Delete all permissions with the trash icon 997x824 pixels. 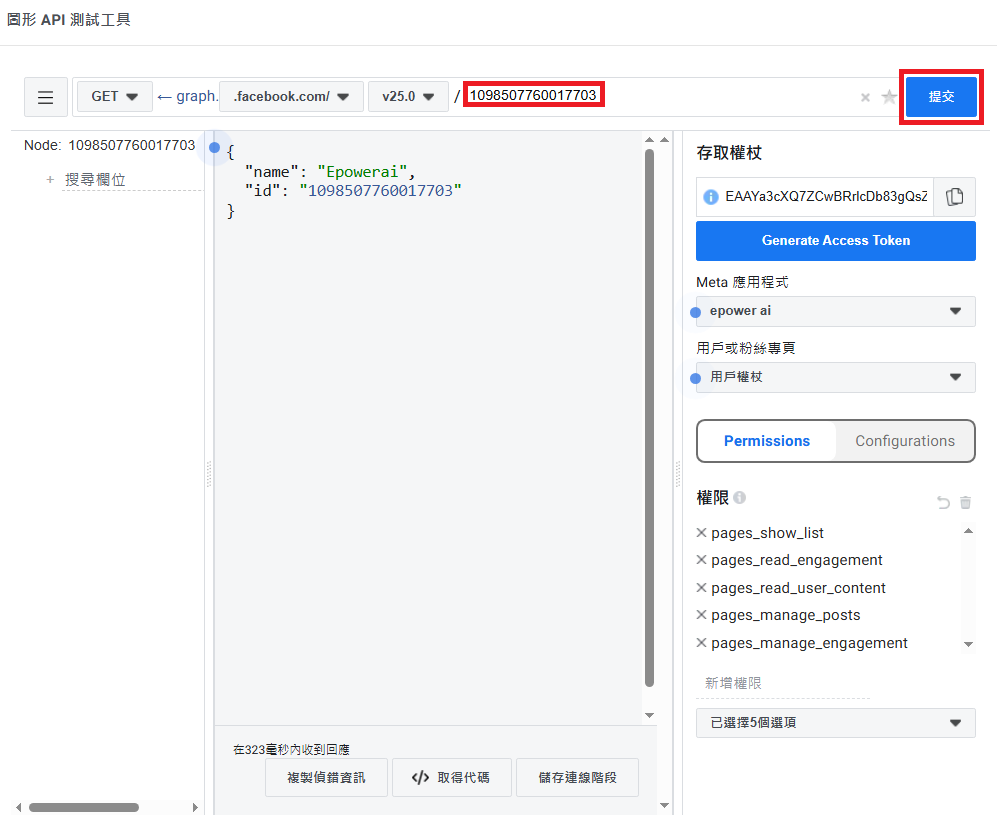pyautogui.click(x=965, y=503)
